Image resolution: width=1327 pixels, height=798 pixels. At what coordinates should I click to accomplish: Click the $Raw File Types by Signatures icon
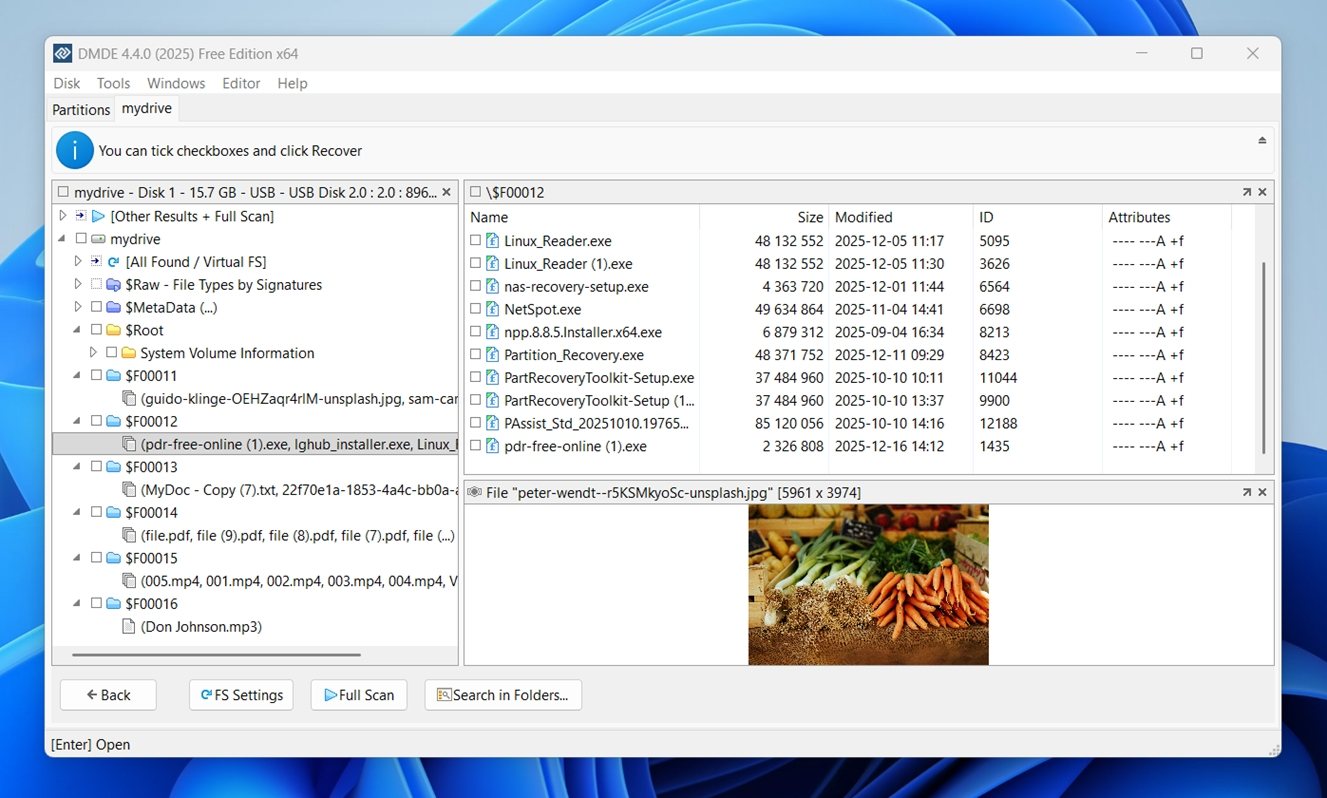coord(112,285)
